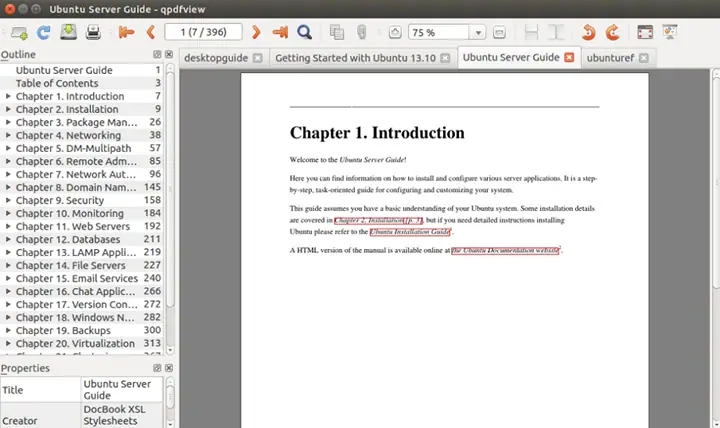Image resolution: width=720 pixels, height=428 pixels.
Task: Click the Outline scrollbar down arrow
Action: pos(170,350)
